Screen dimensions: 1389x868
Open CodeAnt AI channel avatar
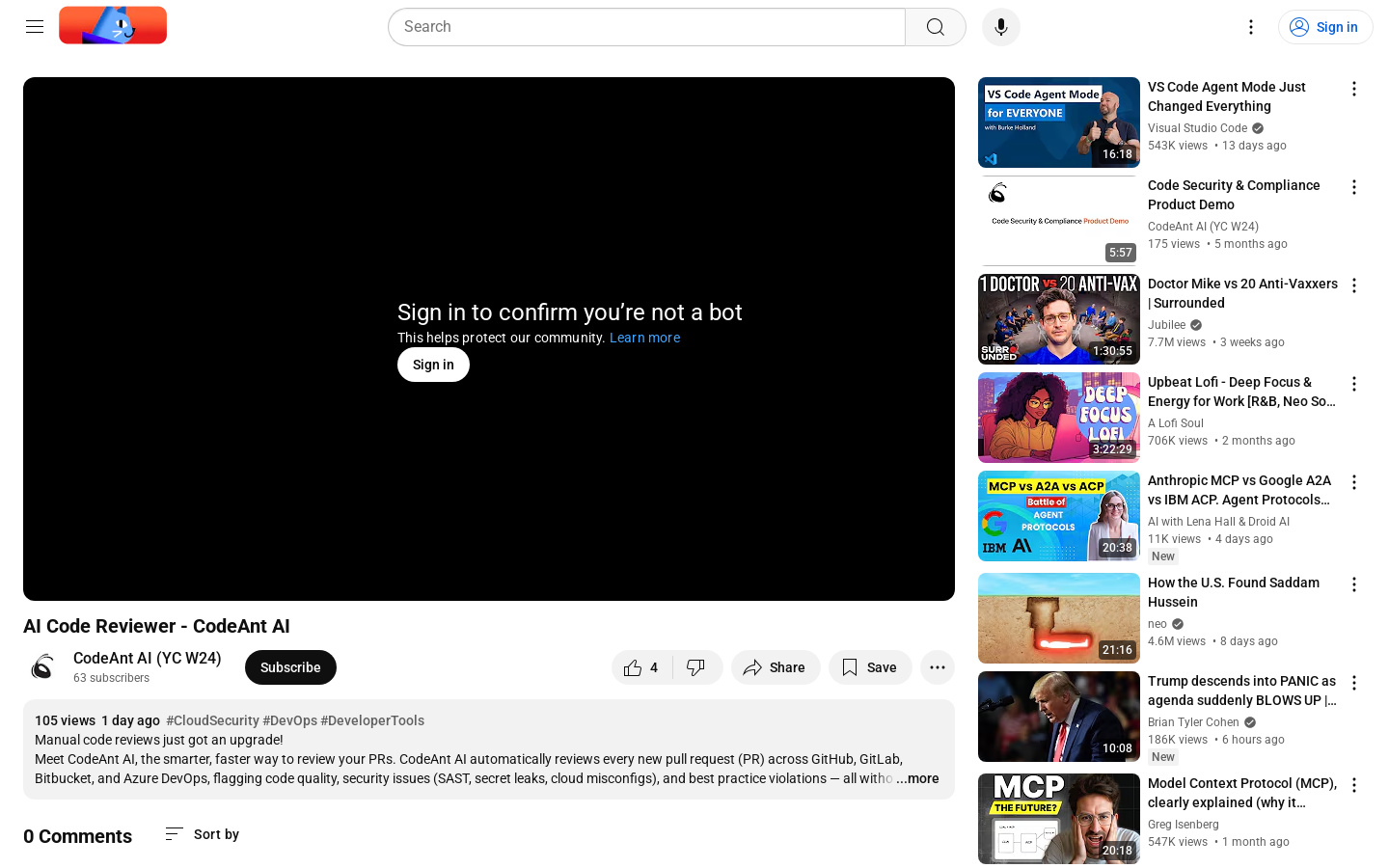click(42, 667)
